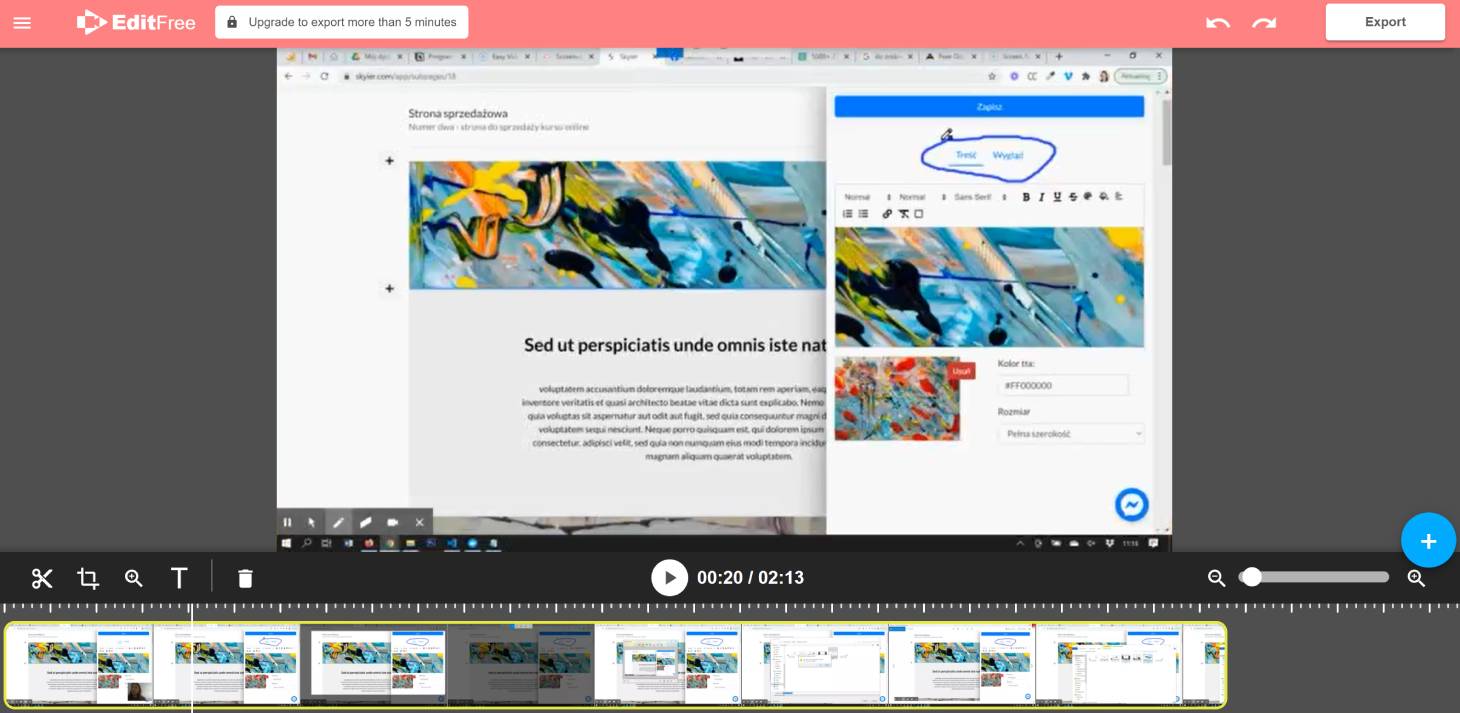Select the scissors cut tool
The height and width of the screenshot is (713, 1460).
[x=42, y=578]
